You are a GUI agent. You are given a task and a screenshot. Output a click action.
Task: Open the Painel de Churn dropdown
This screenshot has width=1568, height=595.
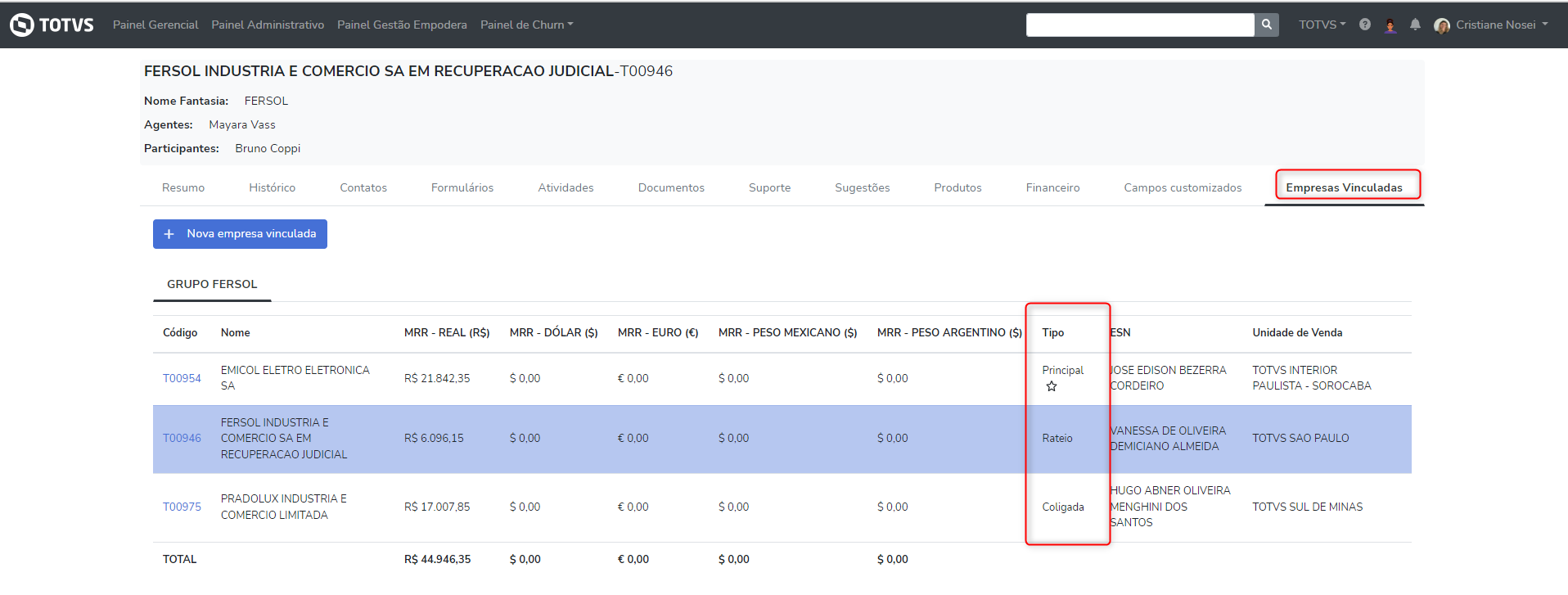click(x=526, y=25)
